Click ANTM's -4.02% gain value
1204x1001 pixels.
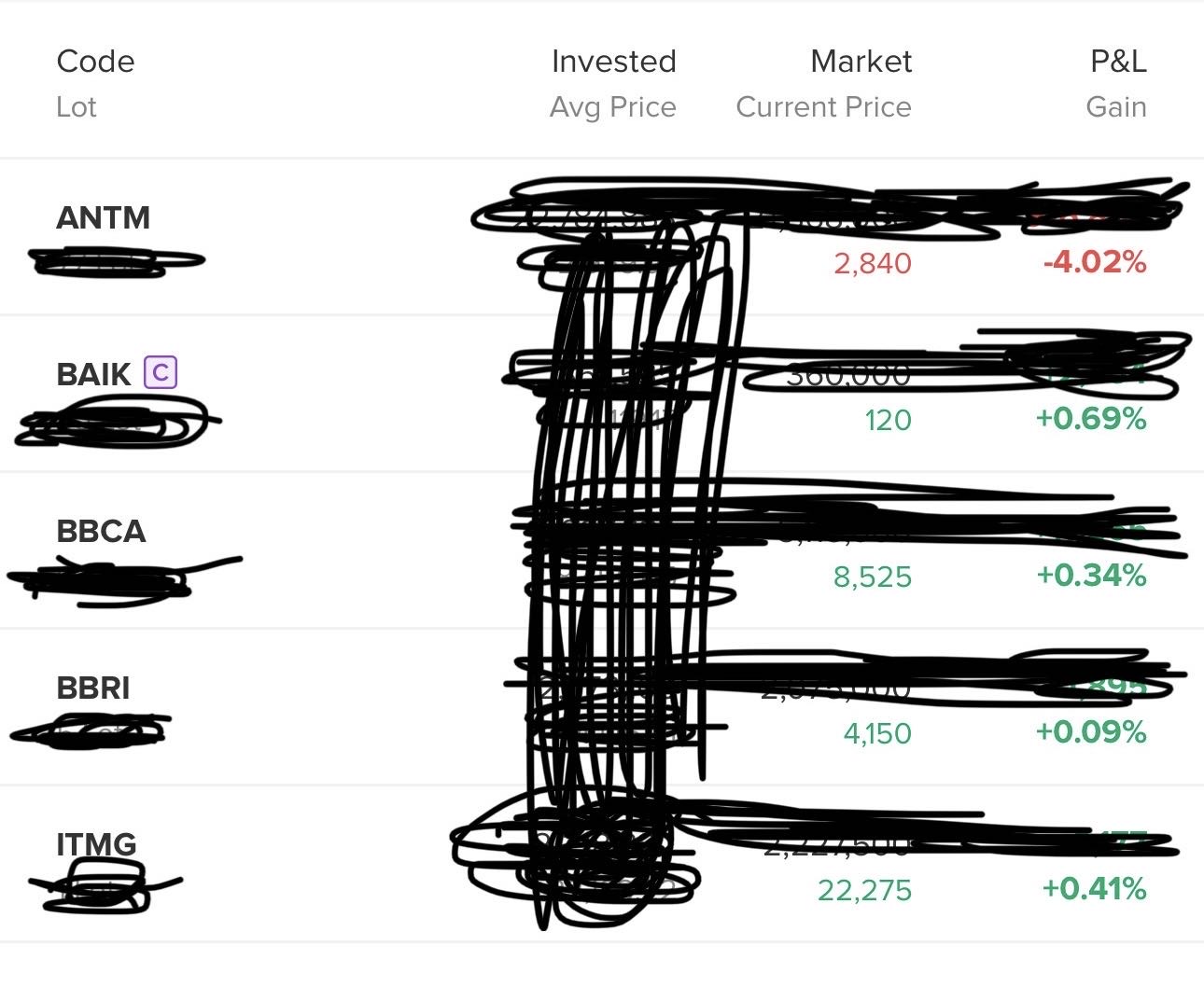(1094, 262)
